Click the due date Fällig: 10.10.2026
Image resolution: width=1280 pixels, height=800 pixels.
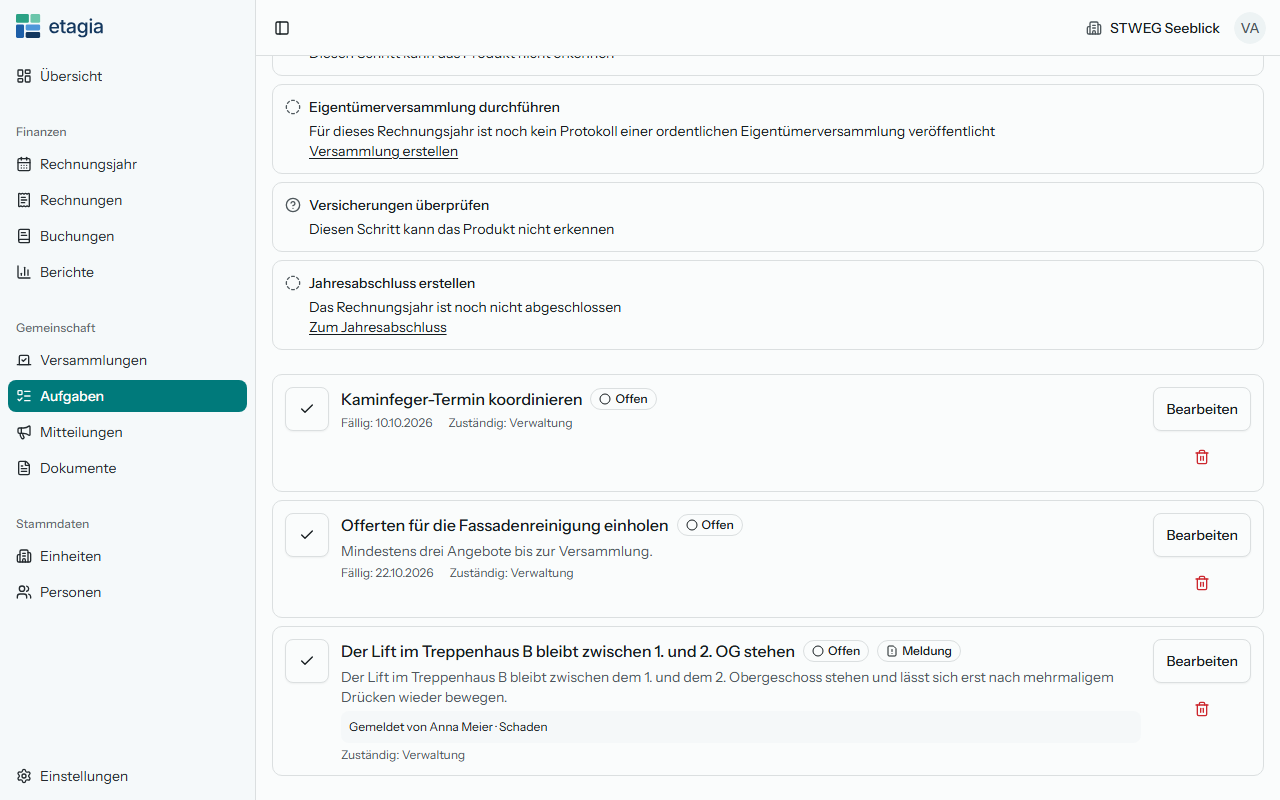387,423
